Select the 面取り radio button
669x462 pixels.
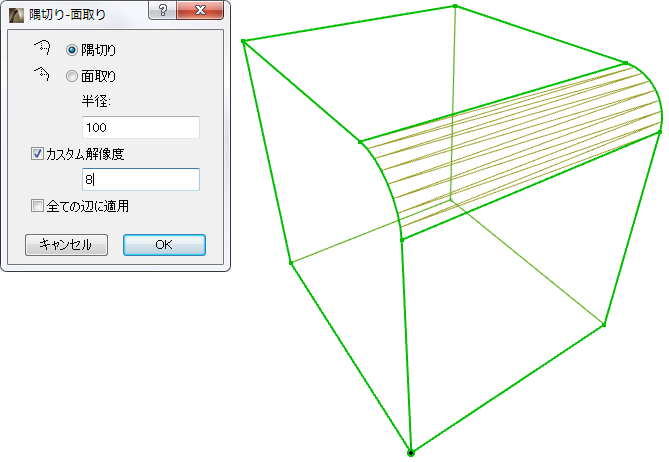coord(72,76)
